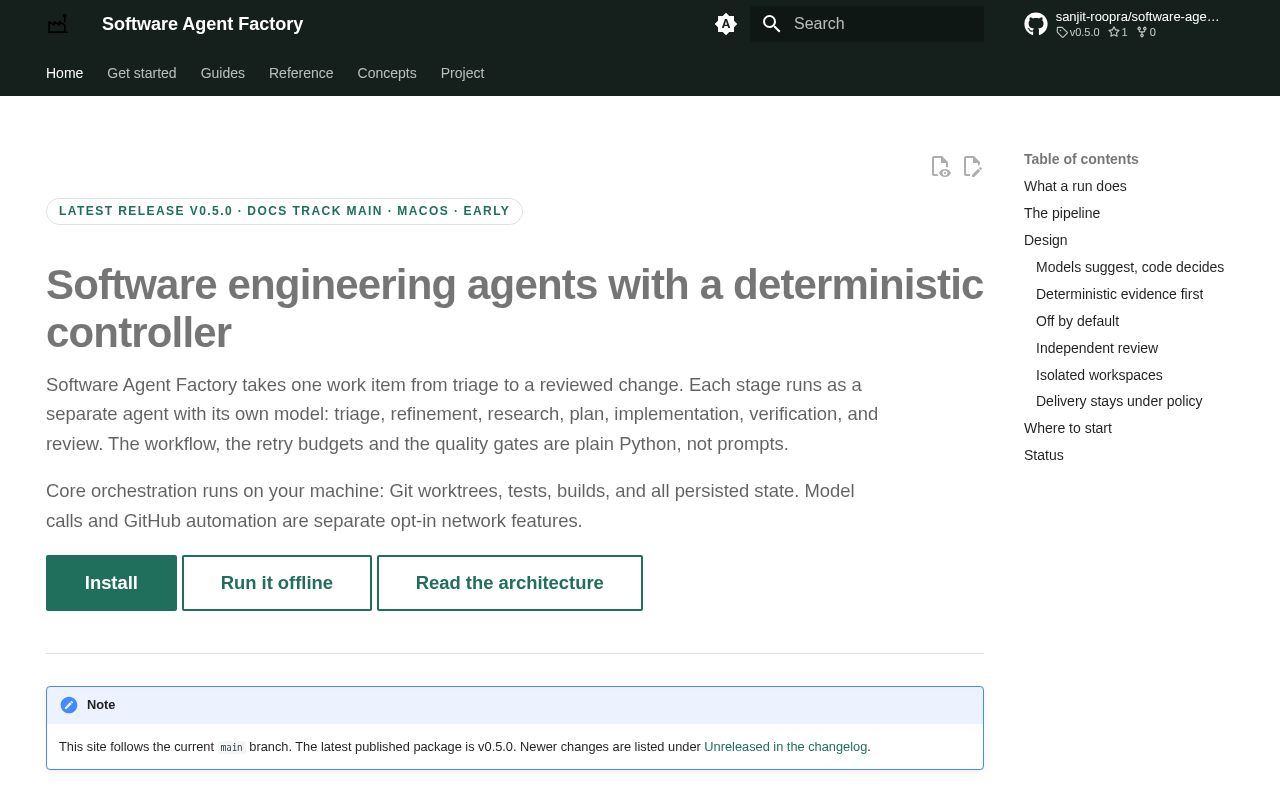Go to Models suggest, code decides
Image resolution: width=1280 pixels, height=800 pixels.
1130,267
